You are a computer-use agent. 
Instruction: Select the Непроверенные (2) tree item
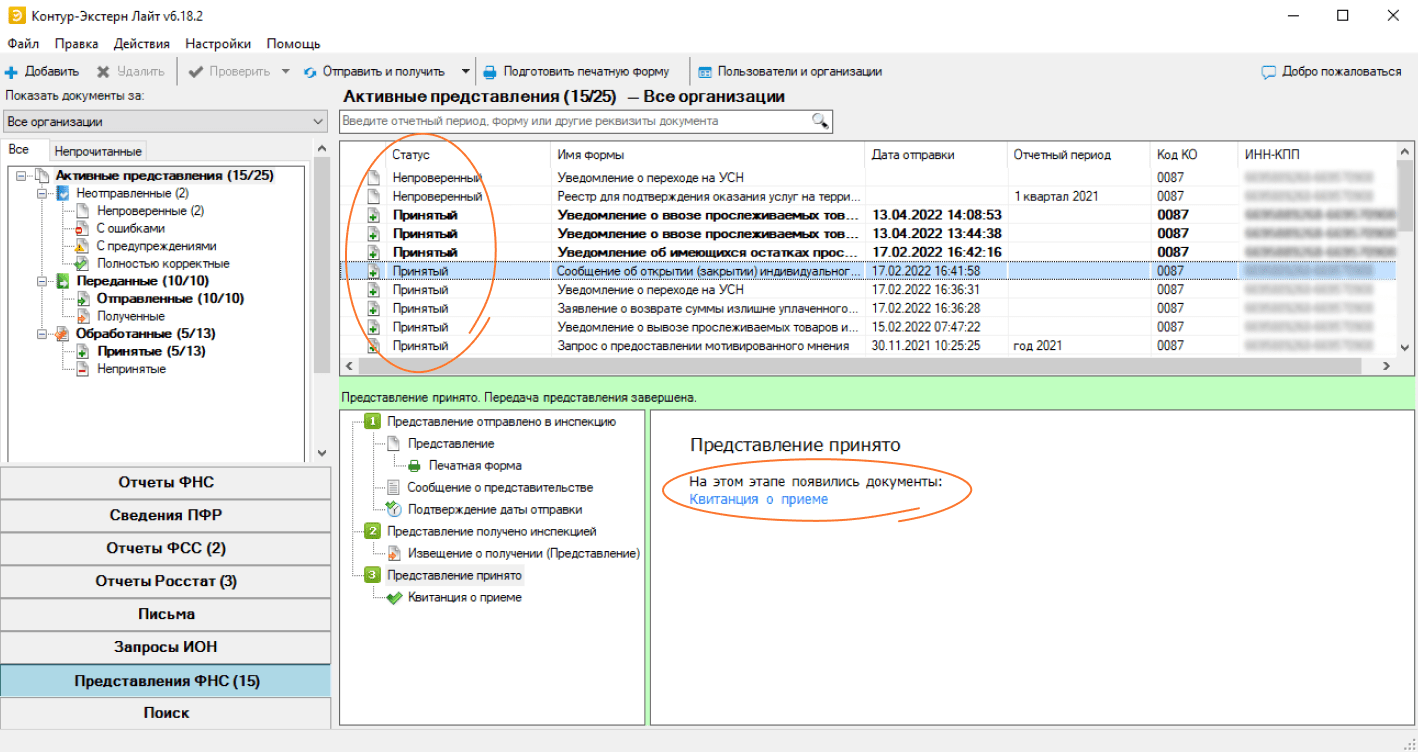point(150,211)
